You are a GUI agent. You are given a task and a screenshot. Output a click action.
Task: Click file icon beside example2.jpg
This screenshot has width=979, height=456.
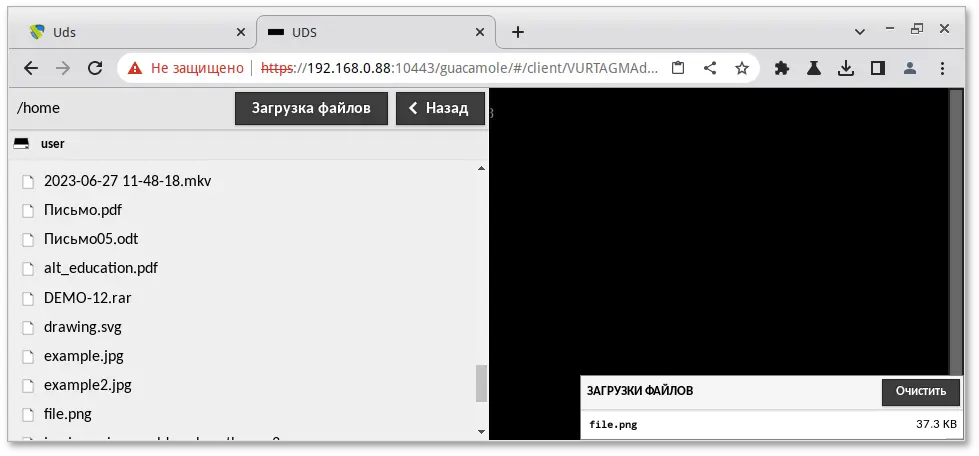click(27, 386)
